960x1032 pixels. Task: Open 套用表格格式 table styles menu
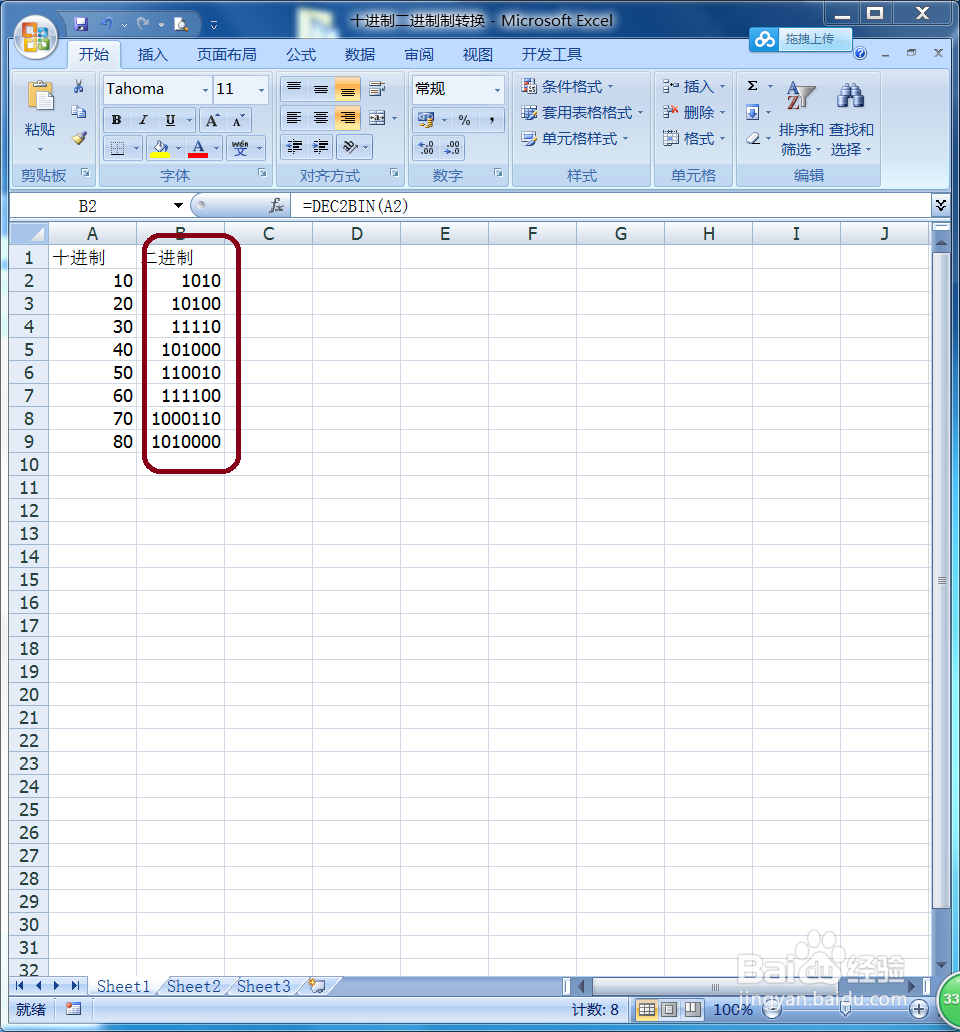(582, 113)
